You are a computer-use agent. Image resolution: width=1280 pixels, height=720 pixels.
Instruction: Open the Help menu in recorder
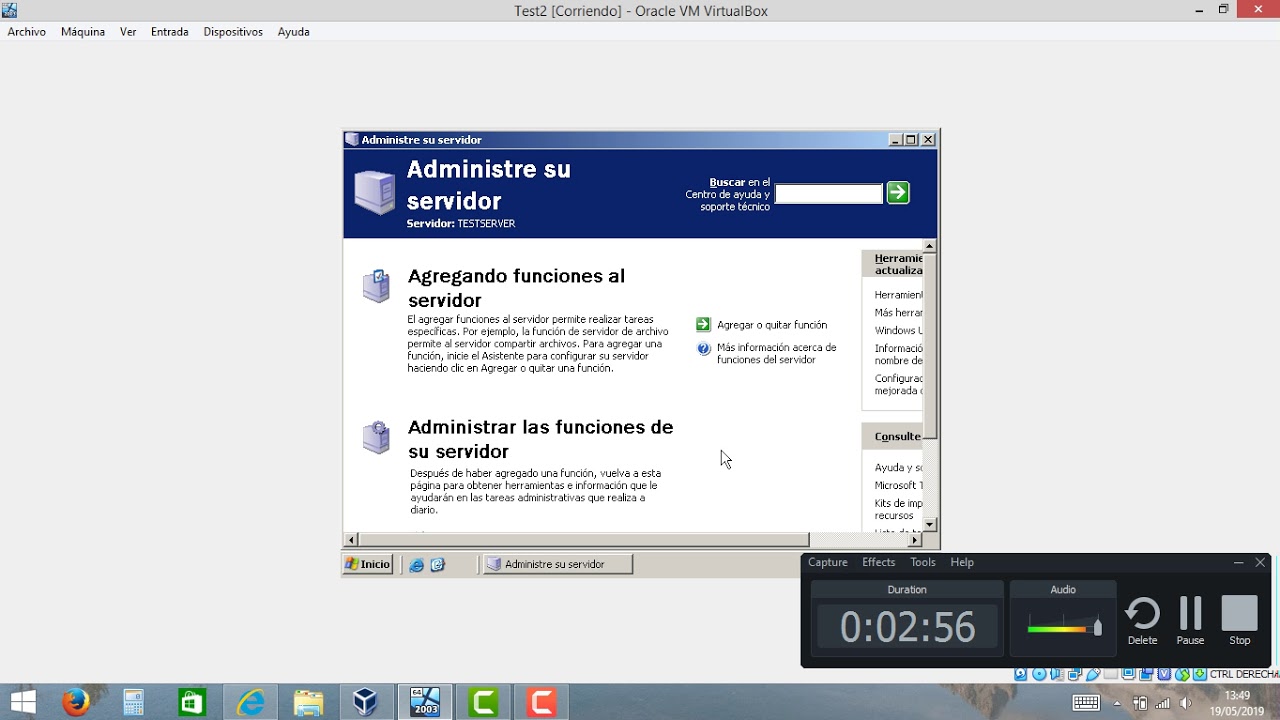click(962, 562)
